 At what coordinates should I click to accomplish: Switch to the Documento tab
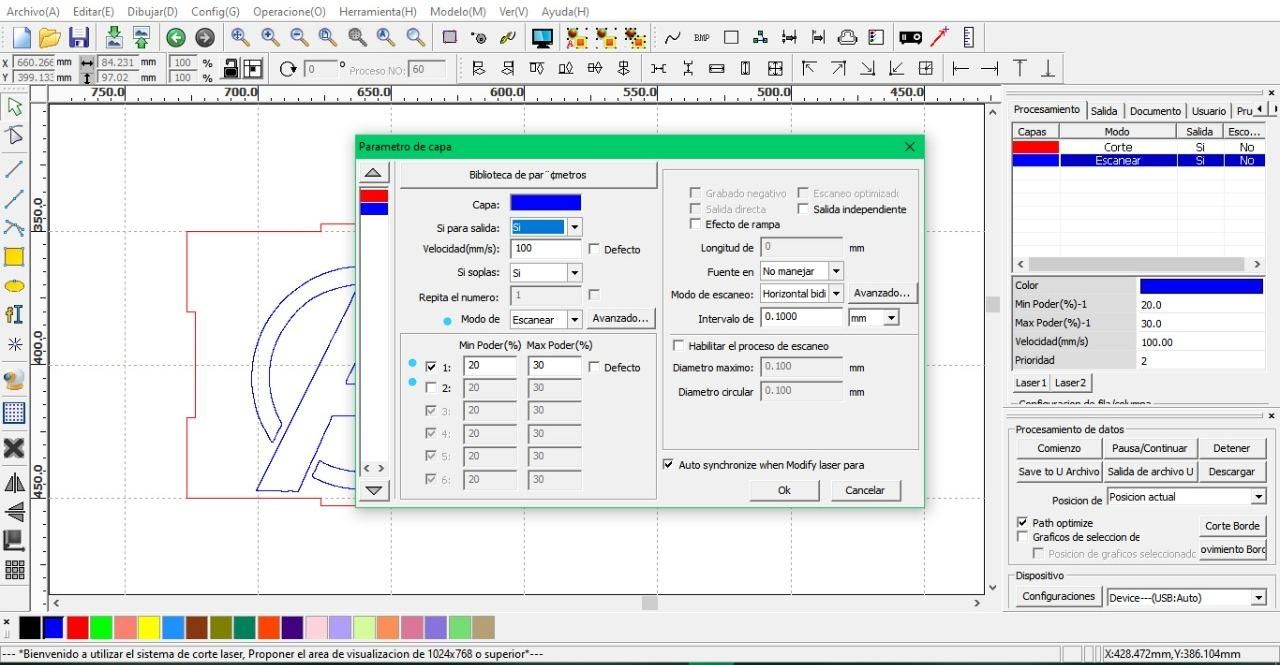[x=1155, y=111]
